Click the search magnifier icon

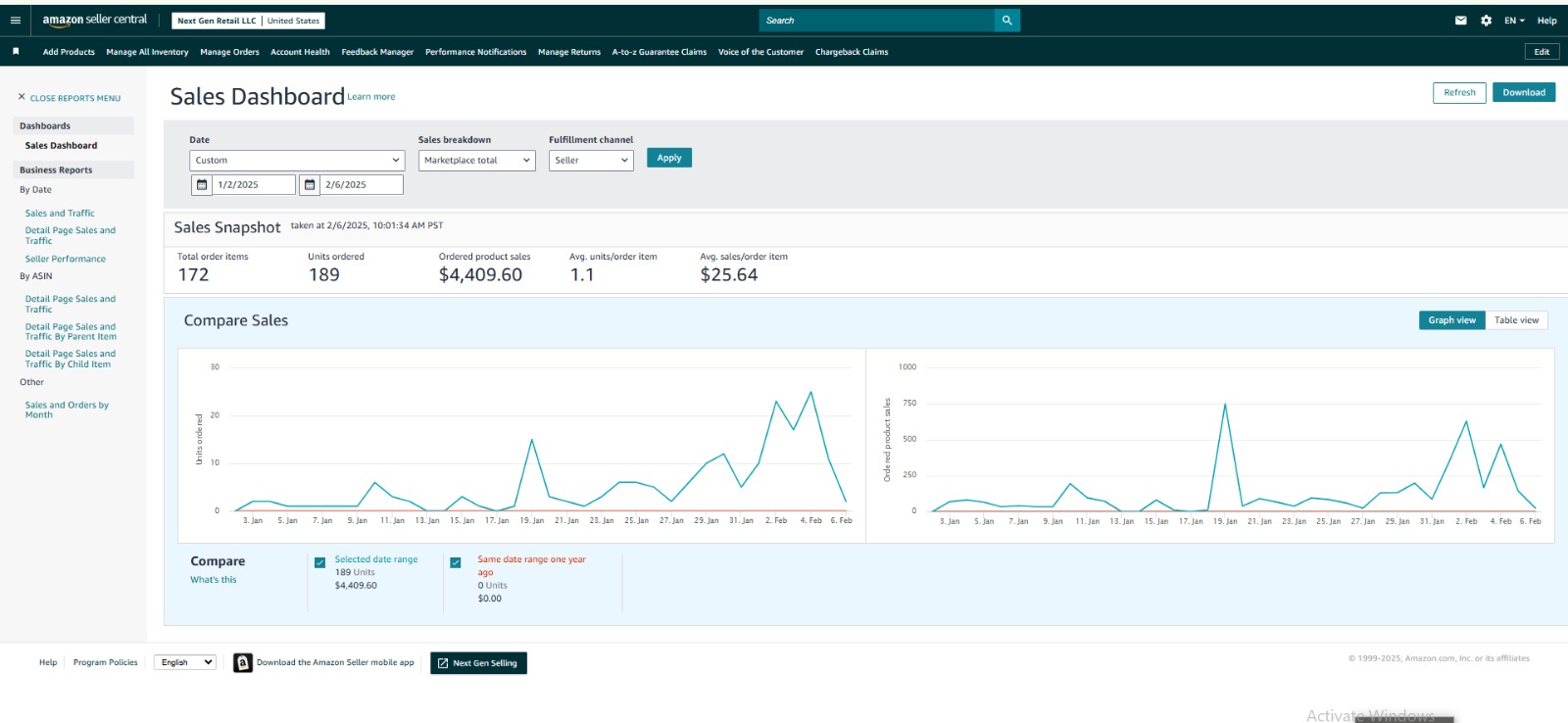tap(1006, 21)
